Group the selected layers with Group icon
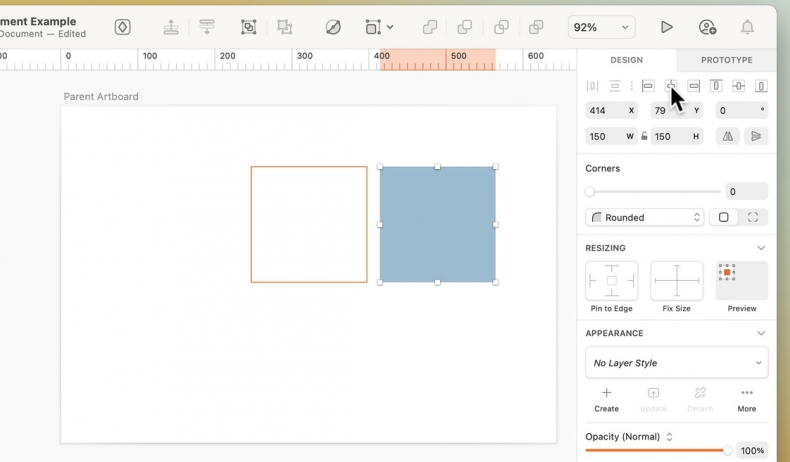 click(x=248, y=27)
